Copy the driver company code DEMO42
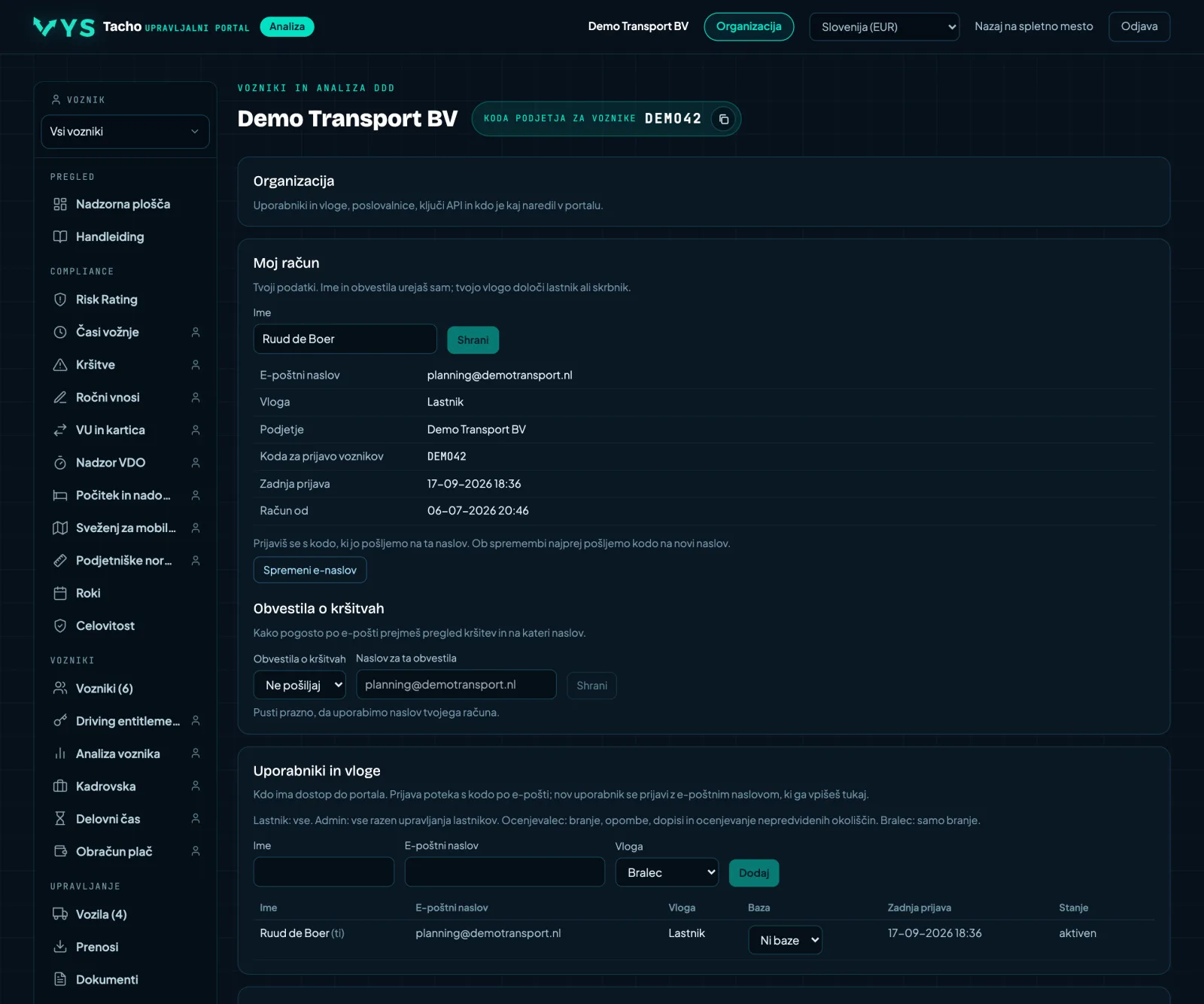Image resolution: width=1204 pixels, height=1004 pixels. 723,119
